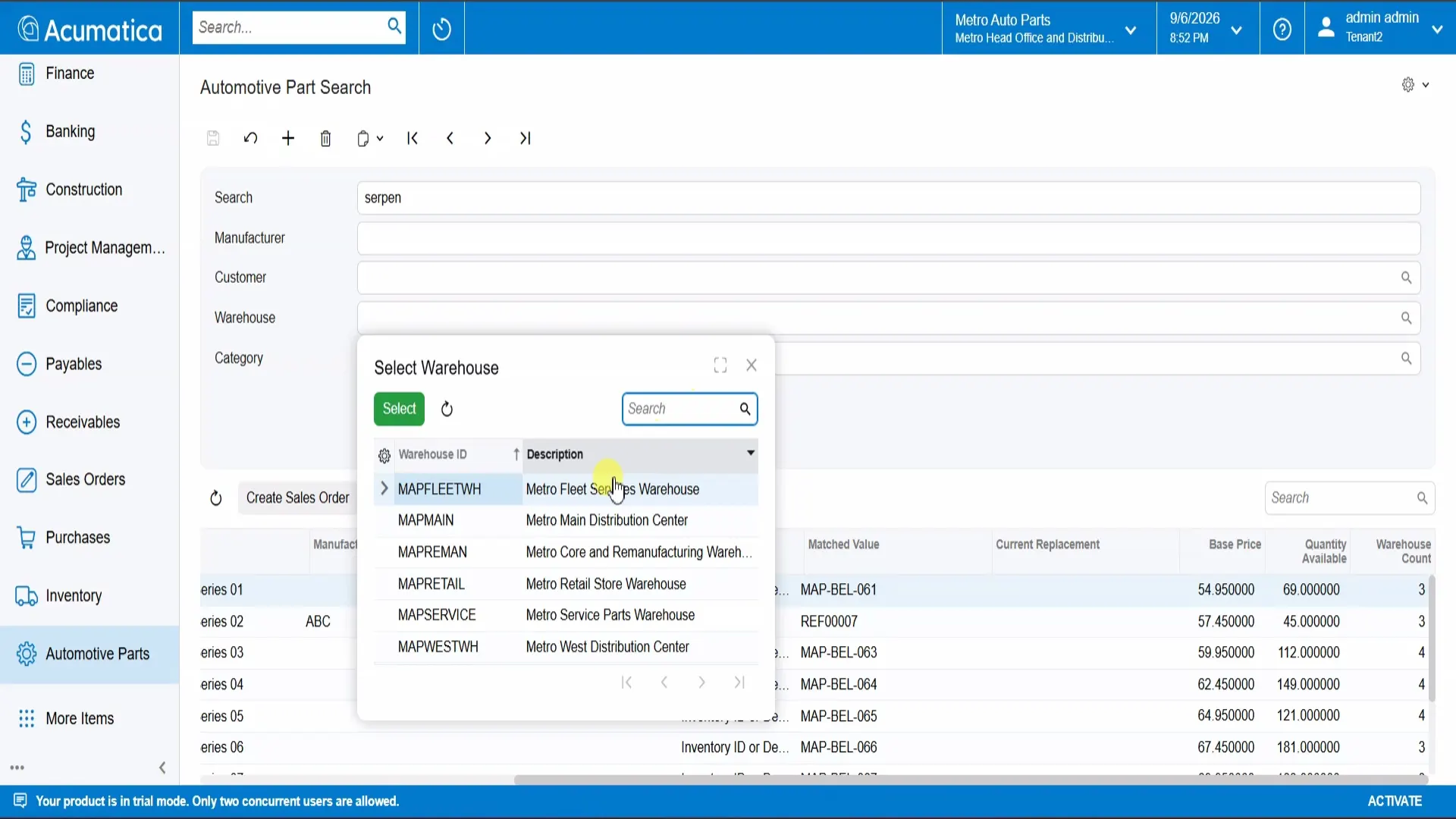Close the Select Warehouse dialog
1456x819 pixels.
tap(752, 366)
